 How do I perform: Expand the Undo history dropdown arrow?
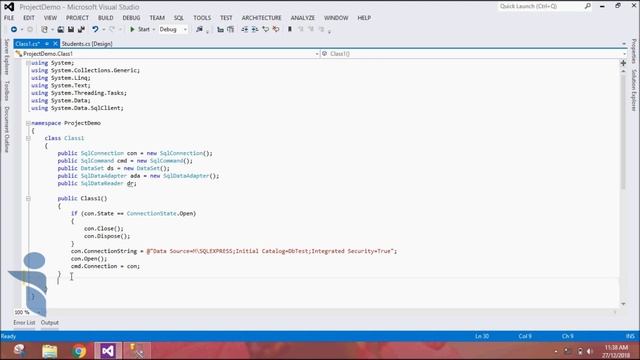point(104,29)
